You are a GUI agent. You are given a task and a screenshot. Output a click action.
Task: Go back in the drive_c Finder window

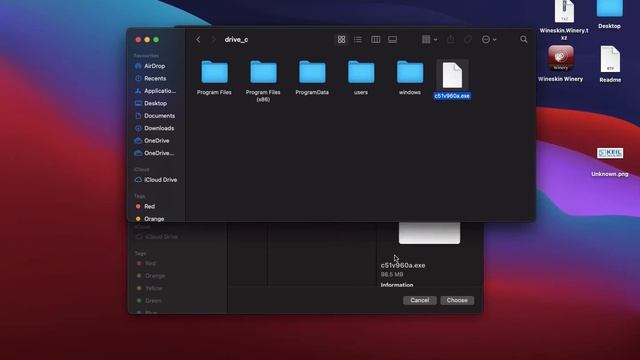[x=198, y=40]
